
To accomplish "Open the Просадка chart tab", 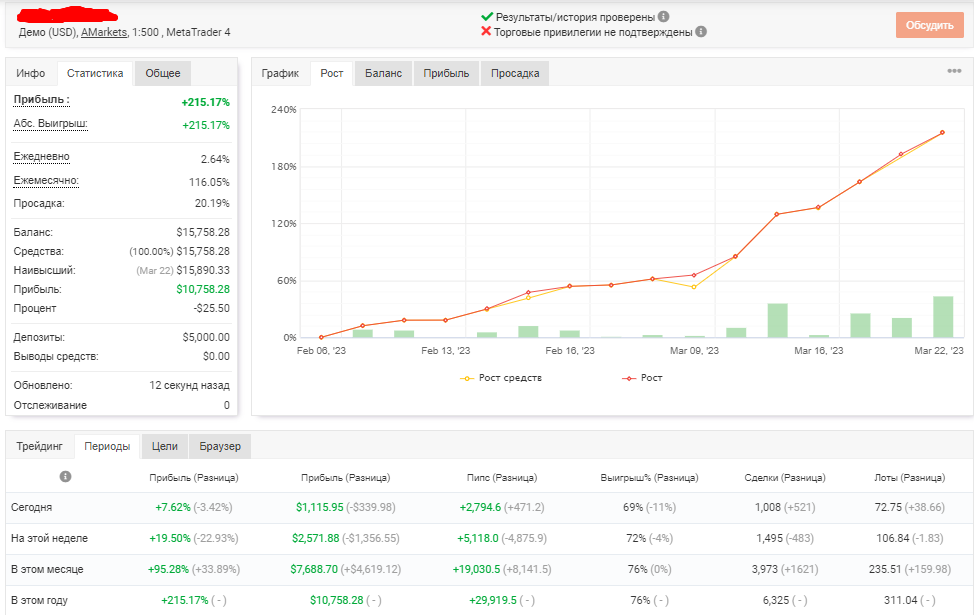I will (x=515, y=73).
